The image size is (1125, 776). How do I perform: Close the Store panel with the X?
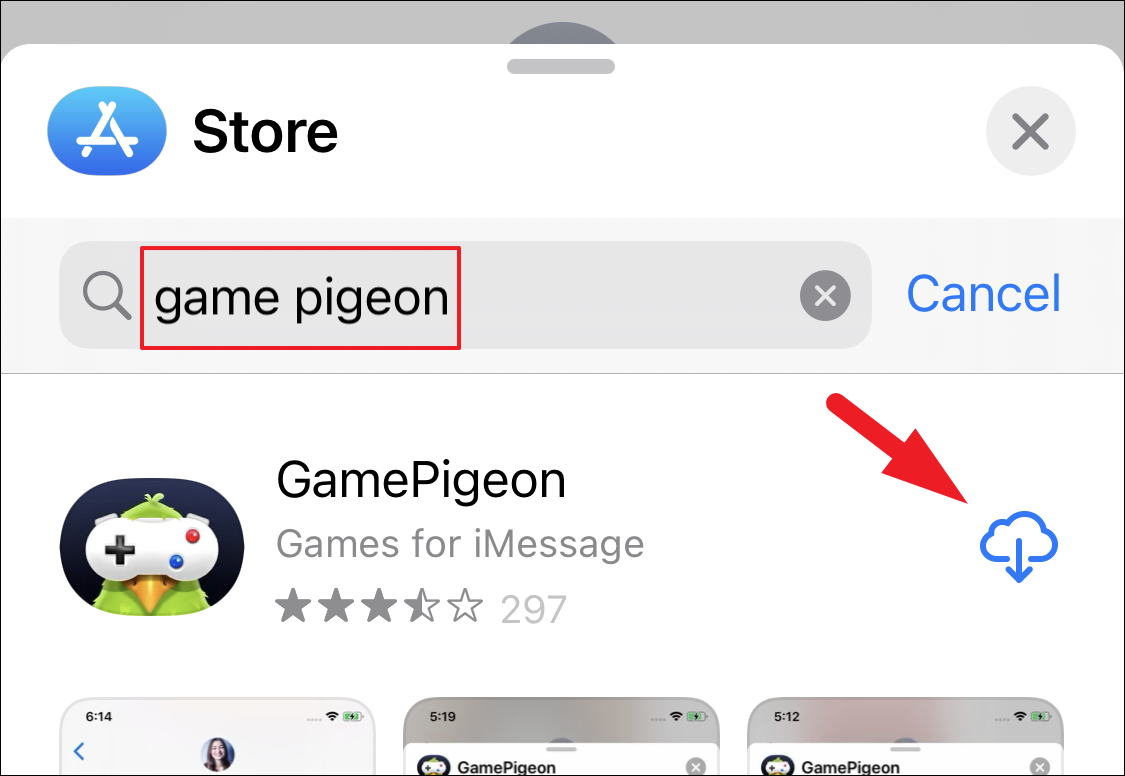pos(1030,131)
